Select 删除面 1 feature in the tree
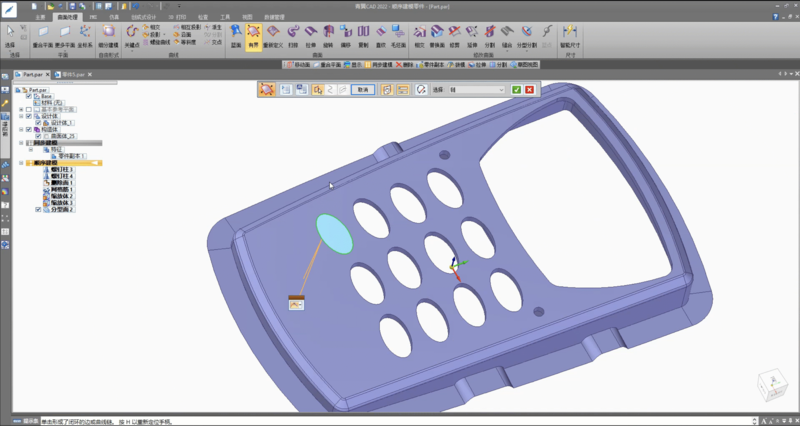This screenshot has height=426, width=800. 62,183
